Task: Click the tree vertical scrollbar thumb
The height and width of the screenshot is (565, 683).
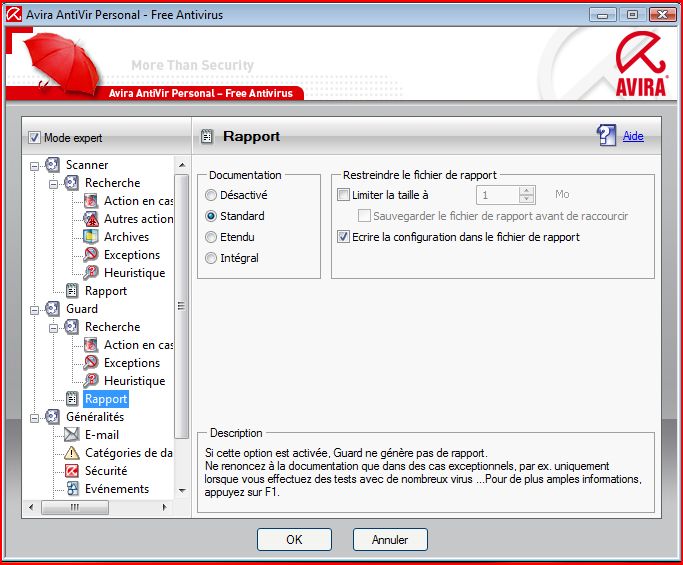Action: tap(182, 306)
